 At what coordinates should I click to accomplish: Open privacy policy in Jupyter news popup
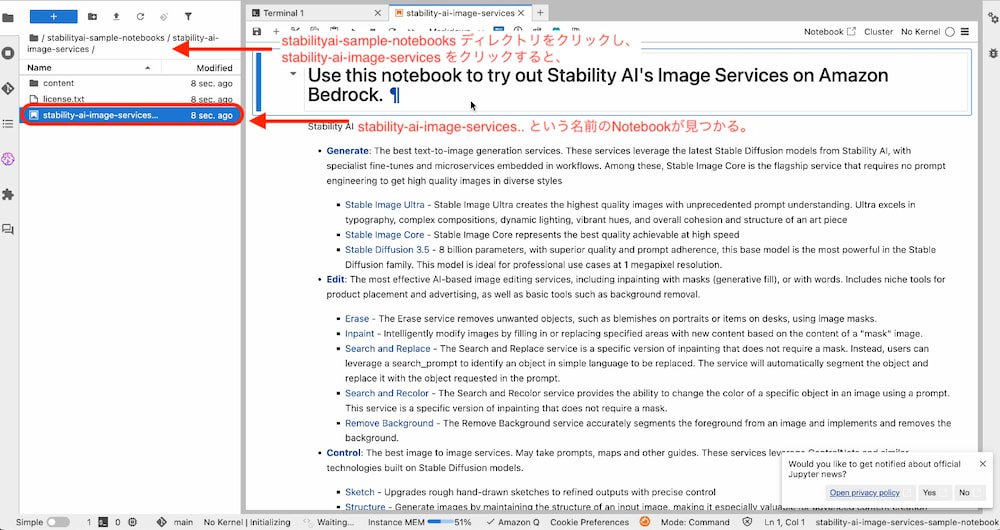(x=864, y=492)
